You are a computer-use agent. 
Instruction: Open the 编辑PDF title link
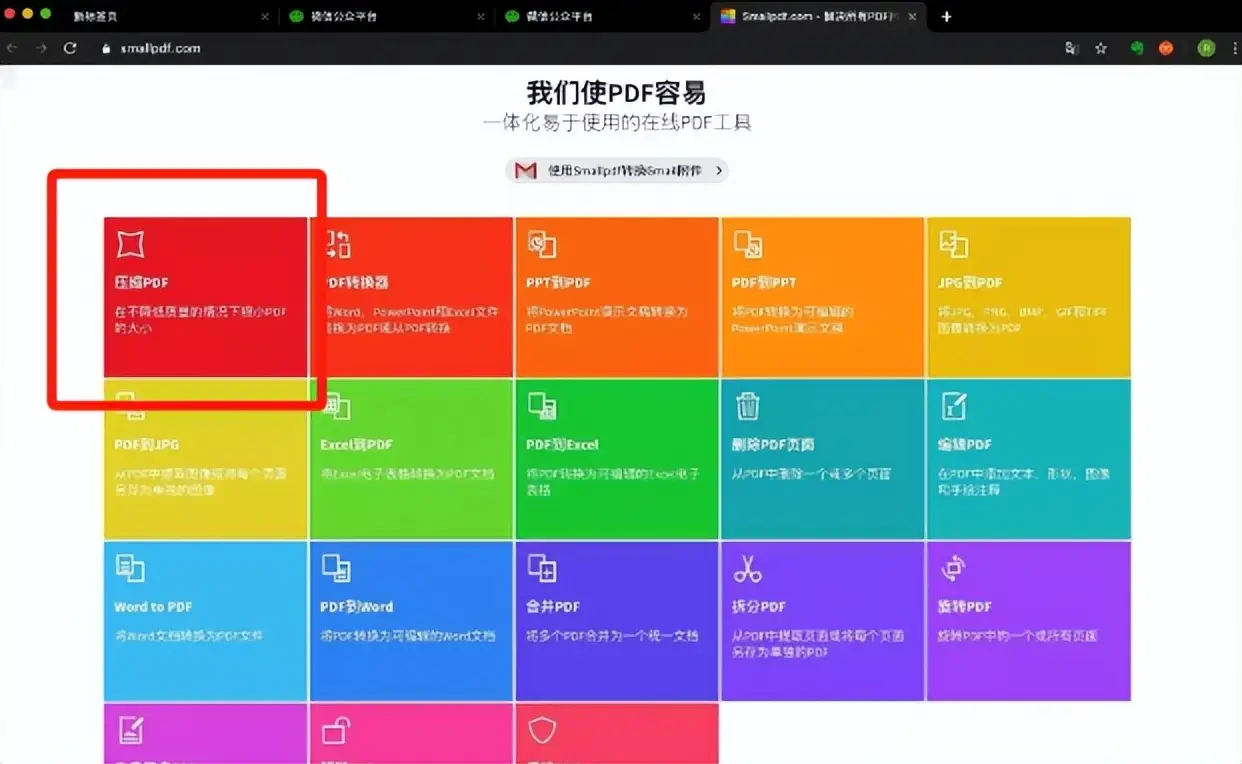[965, 445]
